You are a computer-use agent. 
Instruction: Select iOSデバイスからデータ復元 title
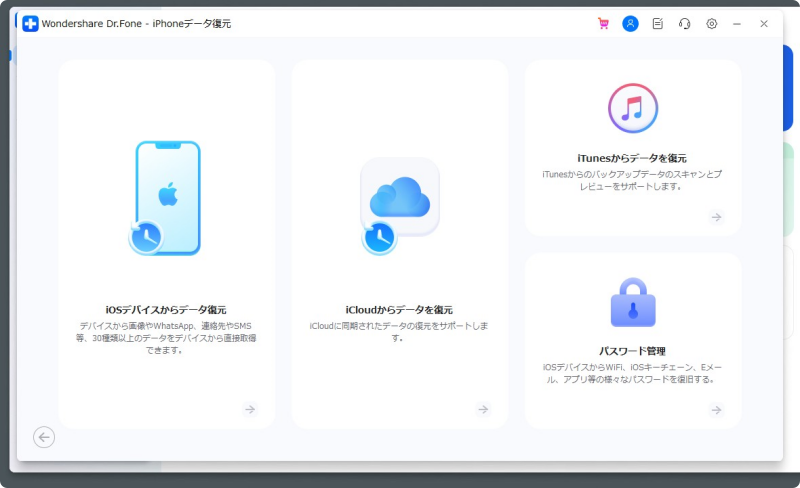click(x=166, y=310)
